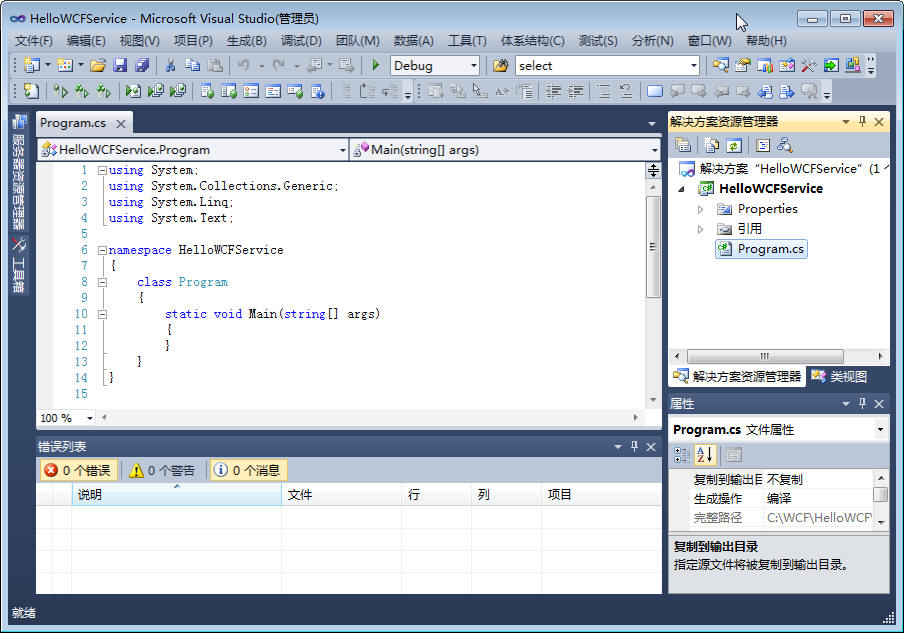Screen dimensions: 904x633
Task: Sort the error list by 文件 column
Action: pos(341,495)
